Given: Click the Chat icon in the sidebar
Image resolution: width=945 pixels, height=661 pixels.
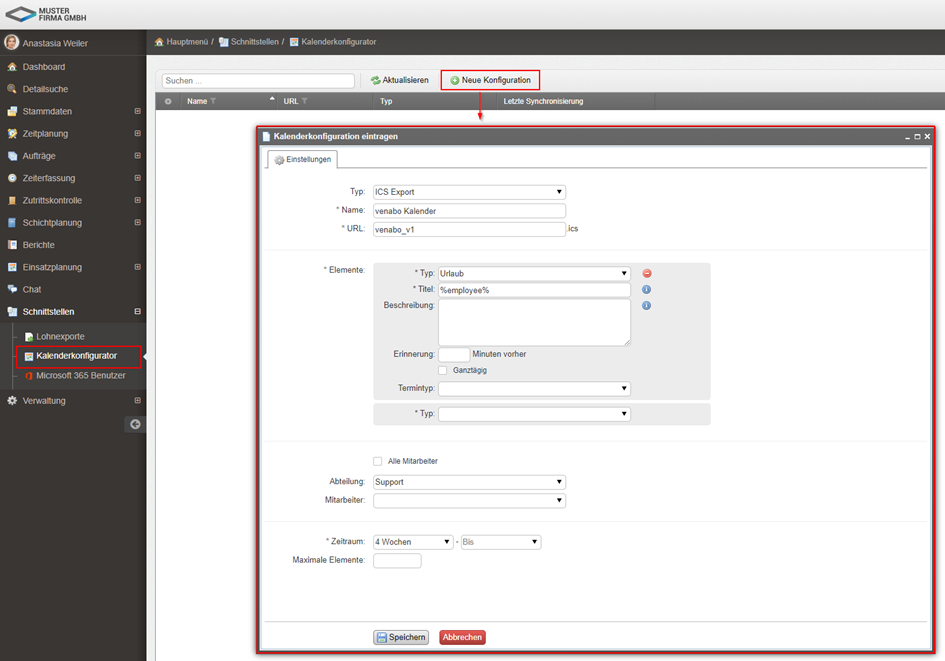Looking at the screenshot, I should click(12, 289).
